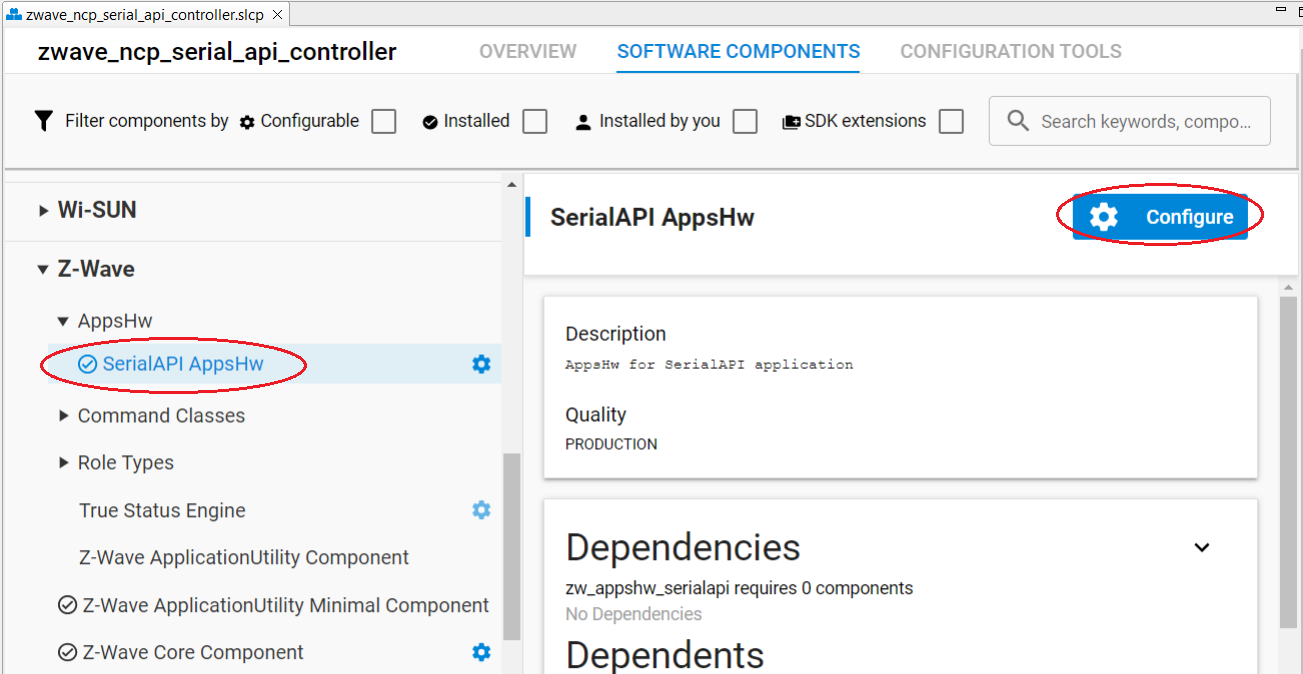
Task: Check the Installed filter box
Action: [535, 120]
